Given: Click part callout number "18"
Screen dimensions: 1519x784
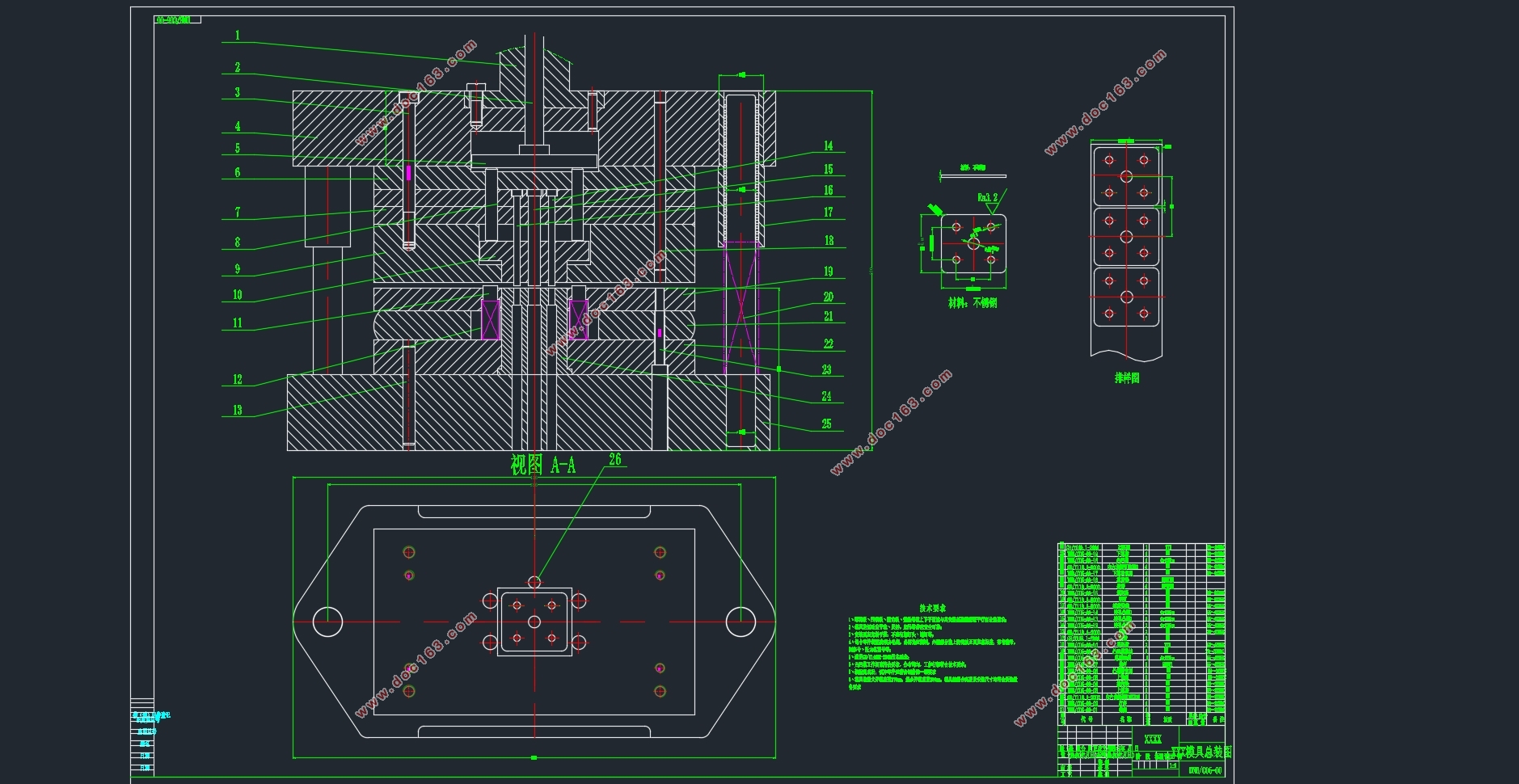Looking at the screenshot, I should click(x=829, y=241).
